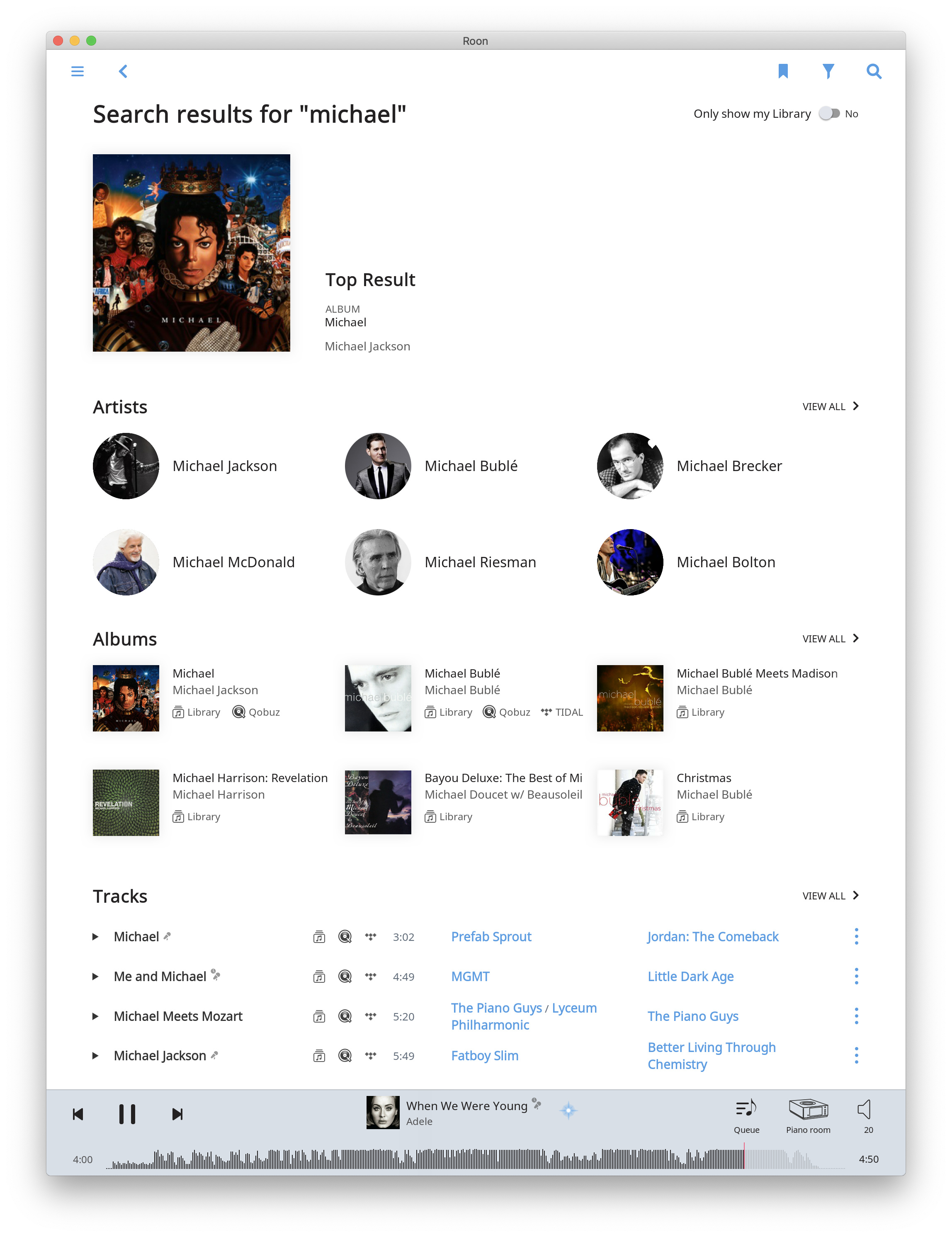Click Qobuz icon on Michael track row
The image size is (952, 1244).
click(345, 937)
